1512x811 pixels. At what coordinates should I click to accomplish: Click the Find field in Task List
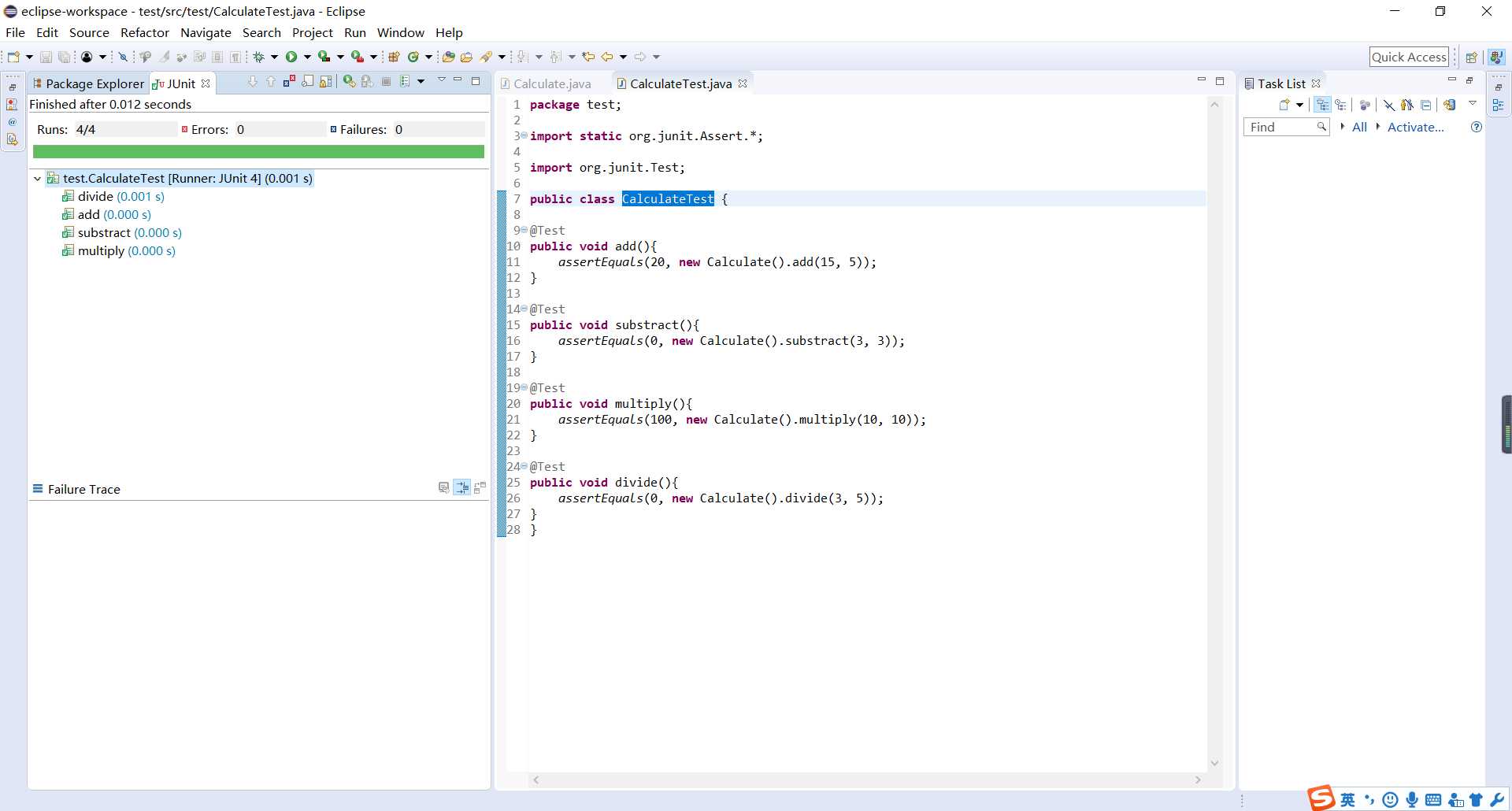click(1286, 127)
